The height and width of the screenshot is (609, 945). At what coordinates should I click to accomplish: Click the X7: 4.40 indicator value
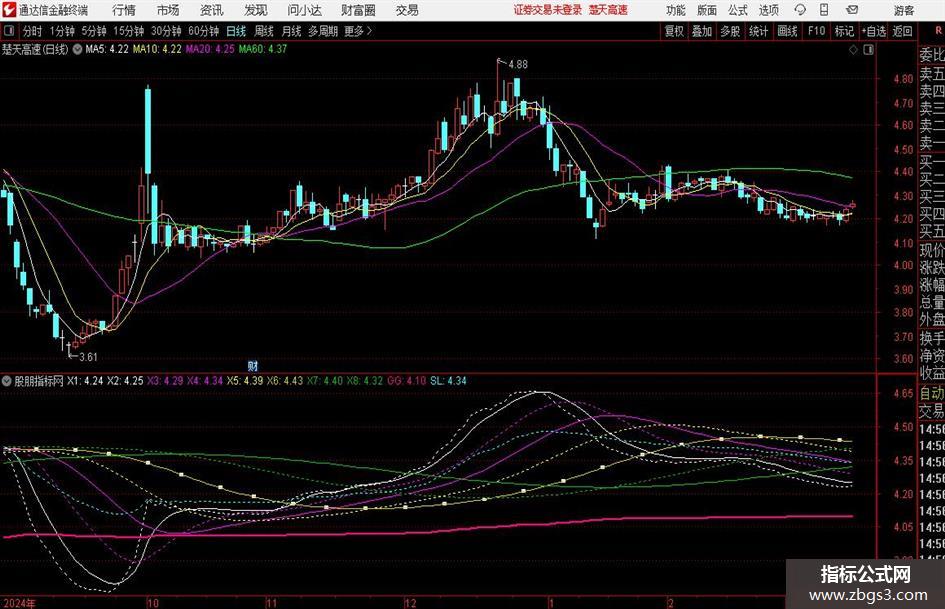click(x=324, y=381)
